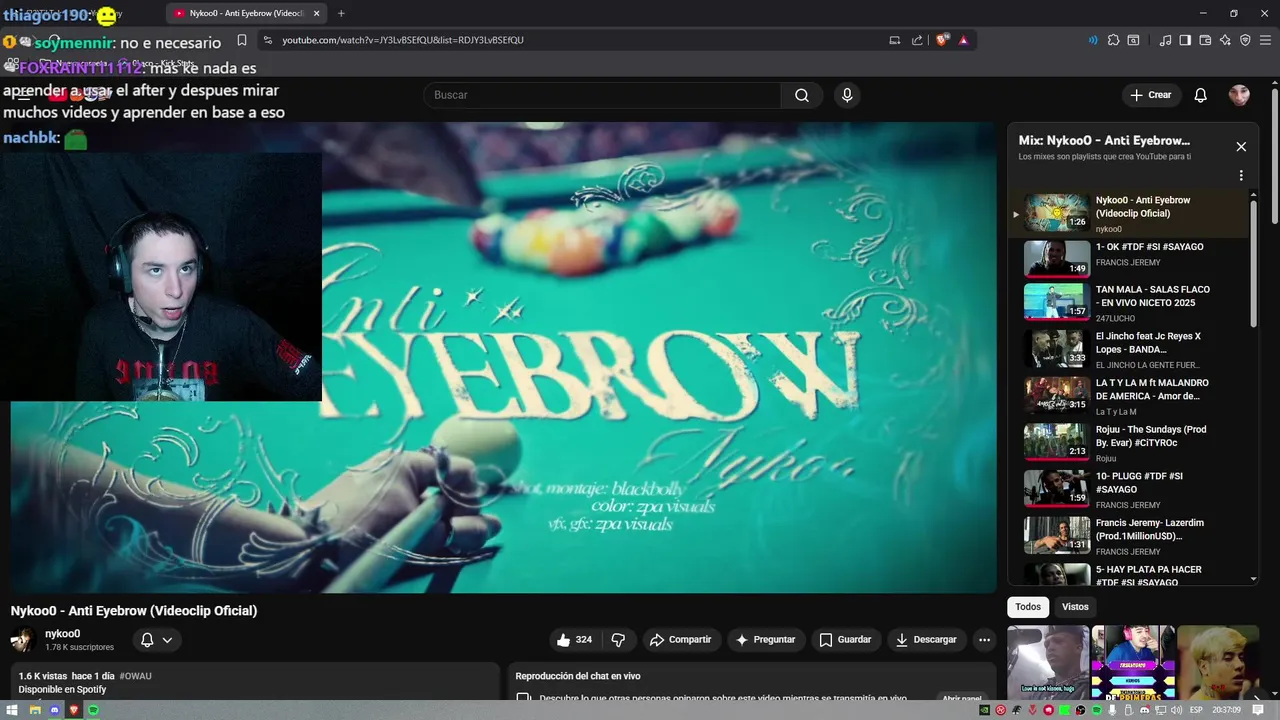The height and width of the screenshot is (720, 1280).
Task: Click the blue audio waves toolbar icon
Action: pyautogui.click(x=1092, y=40)
